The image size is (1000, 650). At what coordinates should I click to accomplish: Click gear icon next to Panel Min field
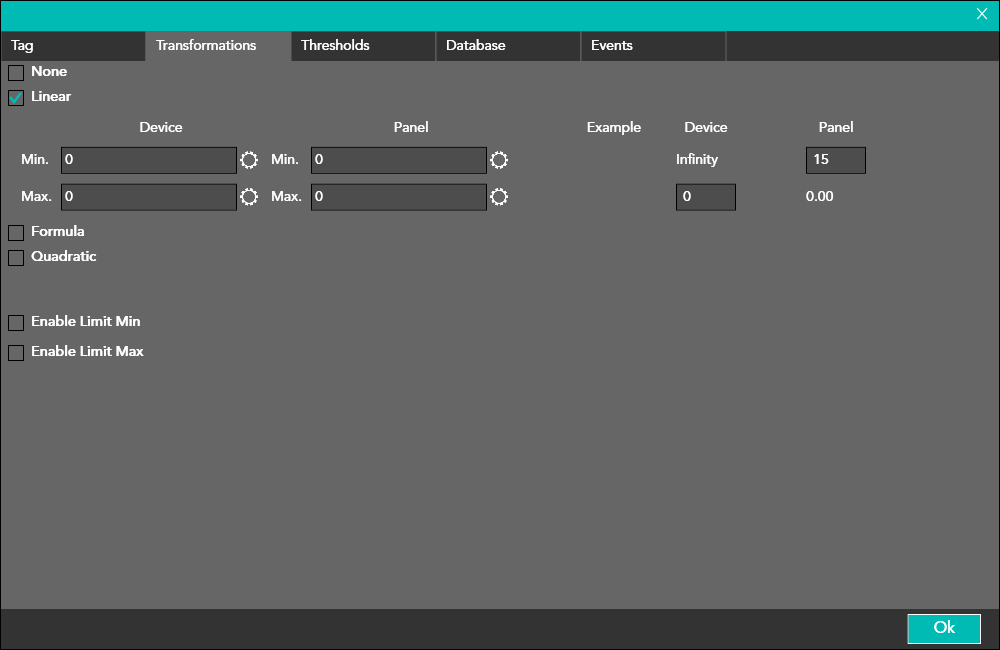point(499,160)
